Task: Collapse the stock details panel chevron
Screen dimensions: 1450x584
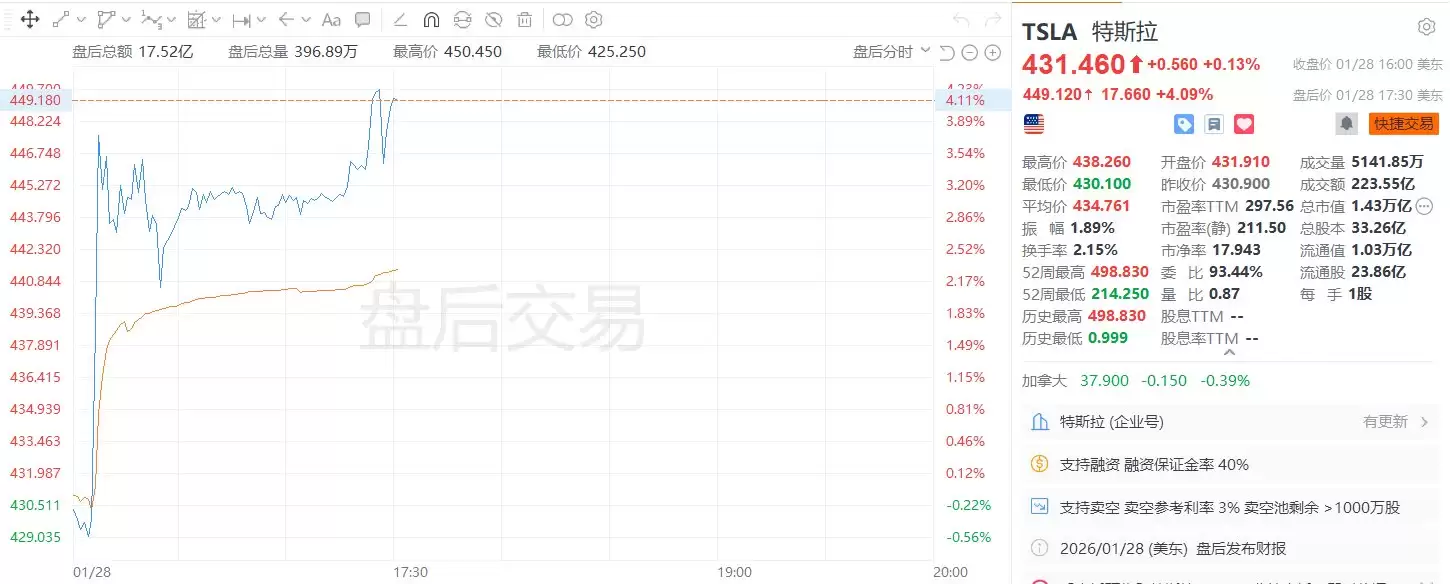Action: (1229, 352)
